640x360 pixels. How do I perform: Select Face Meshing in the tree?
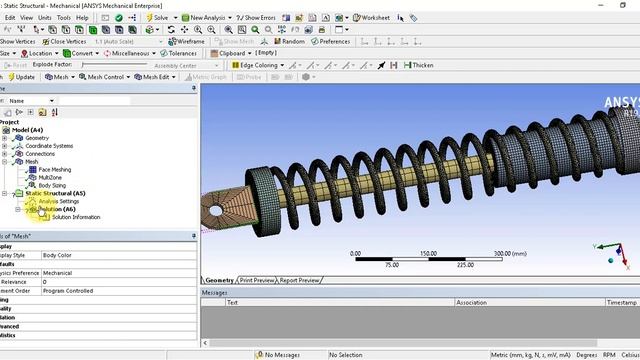click(54, 169)
